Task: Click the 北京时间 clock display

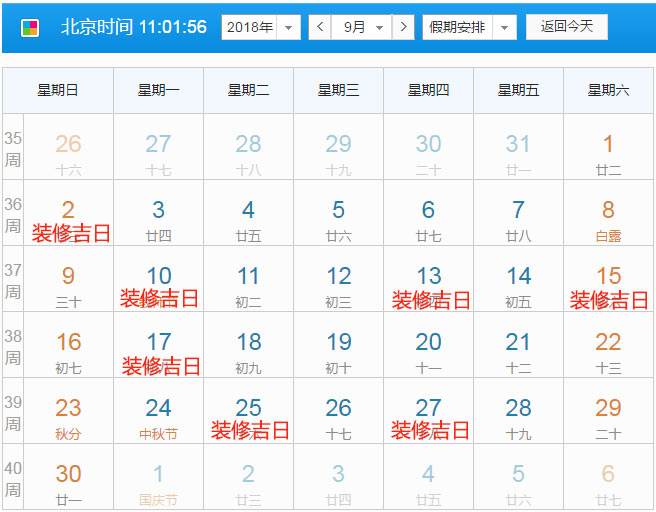Action: coord(134,27)
